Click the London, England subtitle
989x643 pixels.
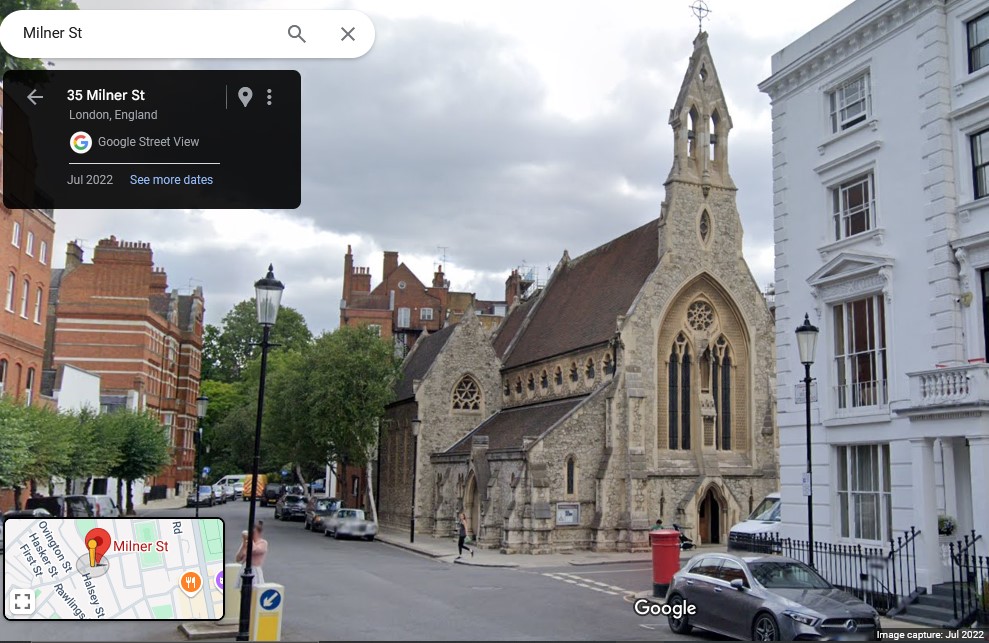(x=113, y=114)
